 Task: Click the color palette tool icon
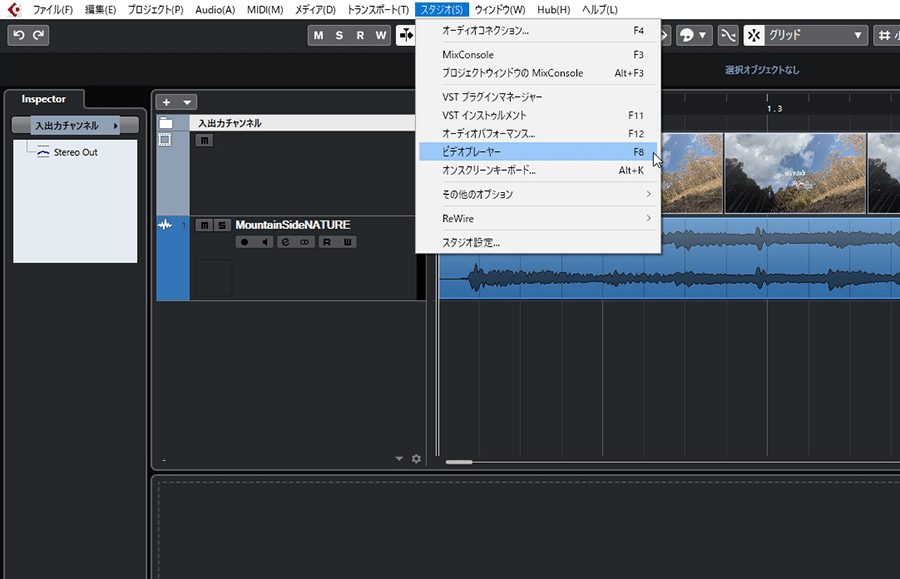point(686,35)
